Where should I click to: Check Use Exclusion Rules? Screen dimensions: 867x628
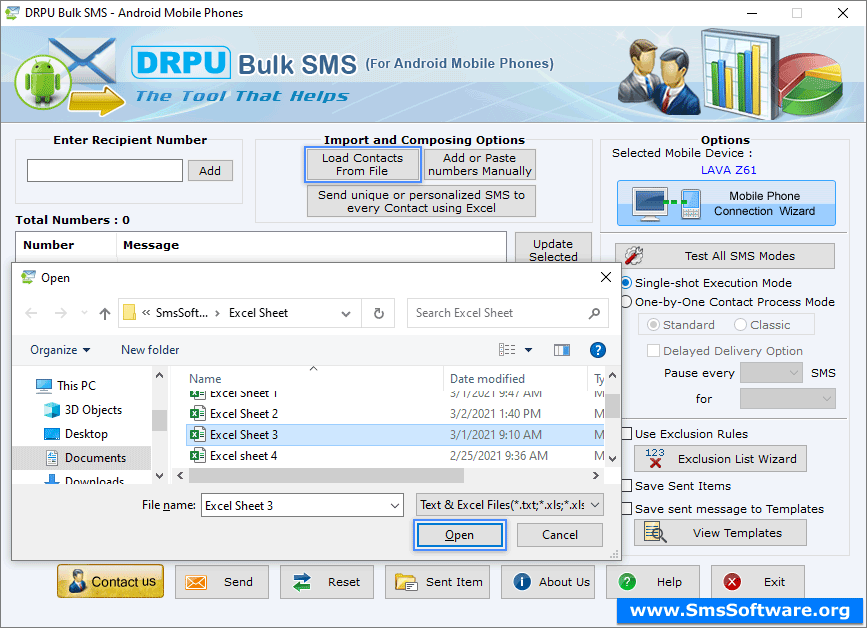pos(626,433)
